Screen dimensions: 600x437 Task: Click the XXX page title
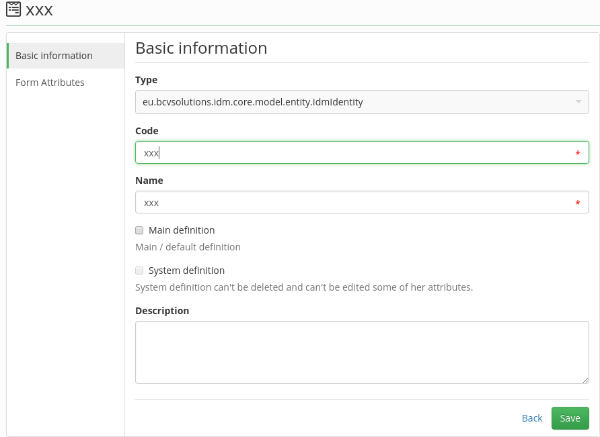tap(39, 10)
